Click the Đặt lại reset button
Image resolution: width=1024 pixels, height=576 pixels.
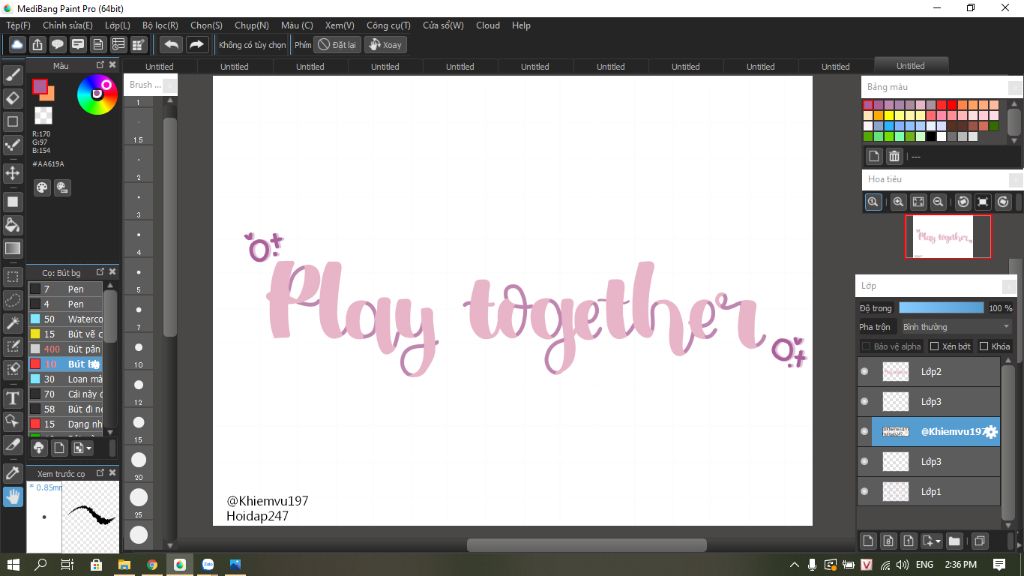[x=337, y=44]
